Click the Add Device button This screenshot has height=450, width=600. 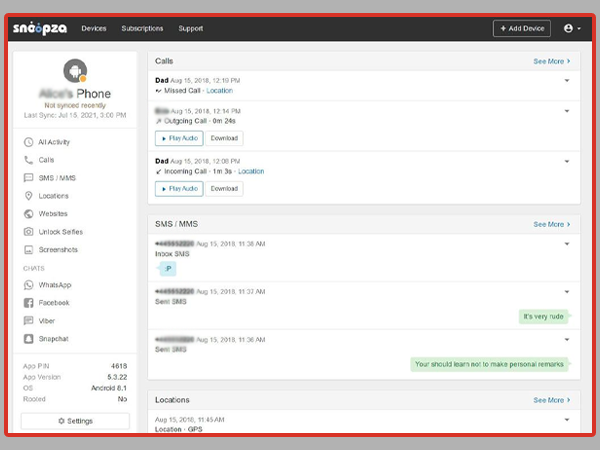tap(522, 28)
